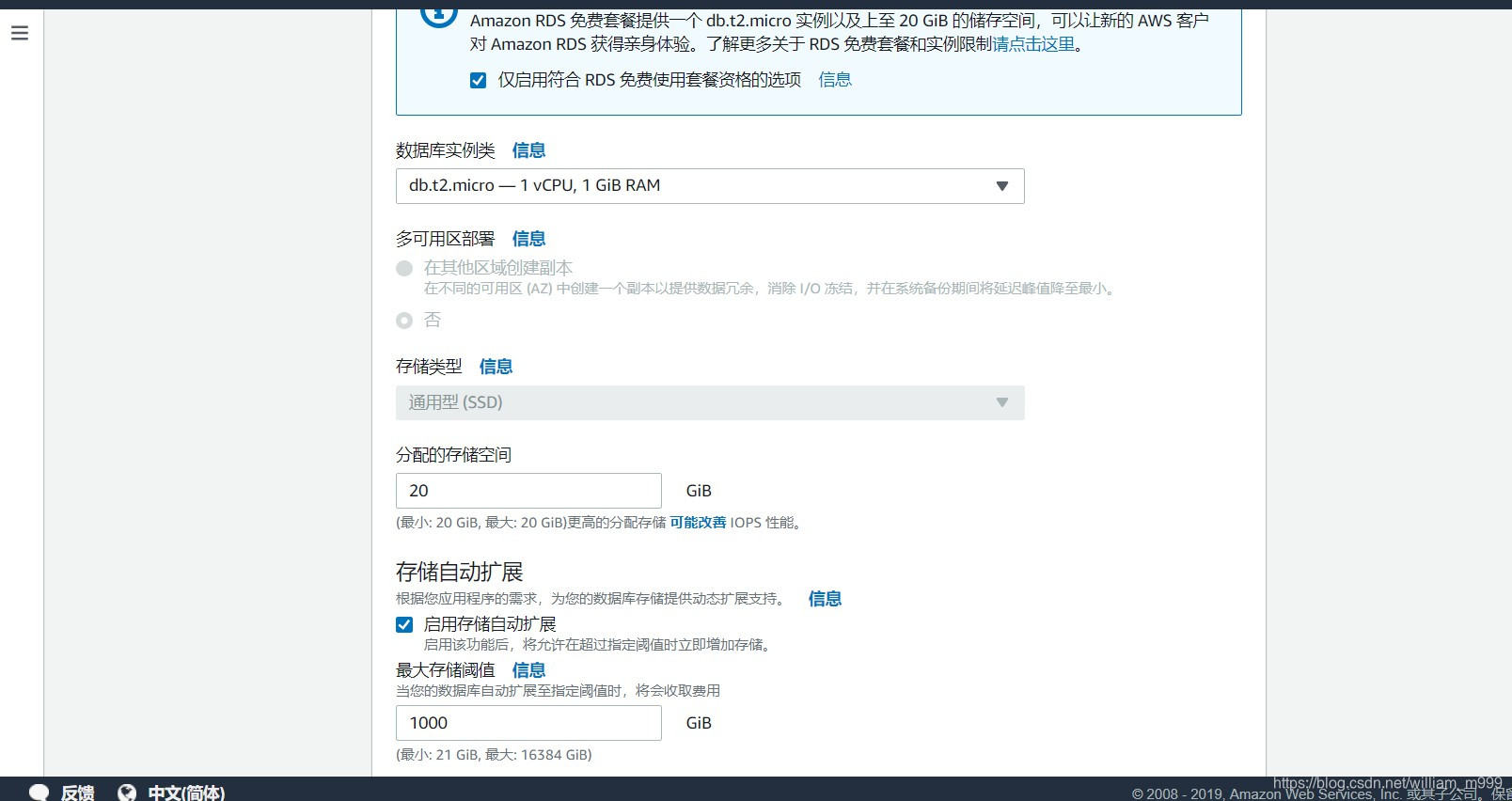Click the maximum storage threshold field 1000
This screenshot has height=801, width=1512.
coord(528,723)
